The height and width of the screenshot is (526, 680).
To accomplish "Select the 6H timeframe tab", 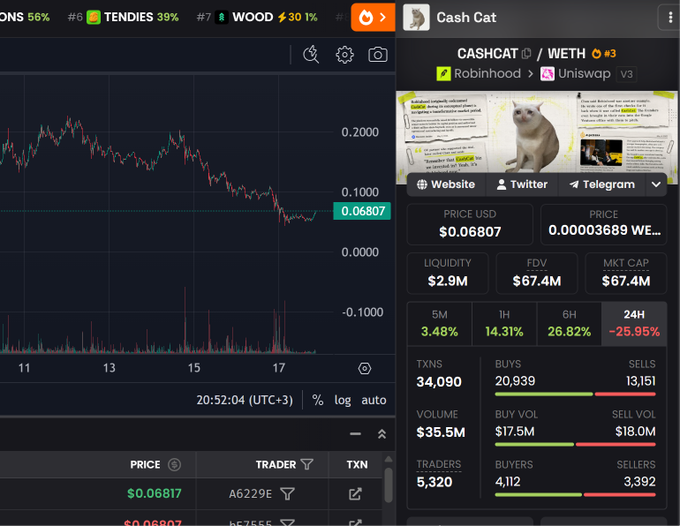I will [569, 323].
